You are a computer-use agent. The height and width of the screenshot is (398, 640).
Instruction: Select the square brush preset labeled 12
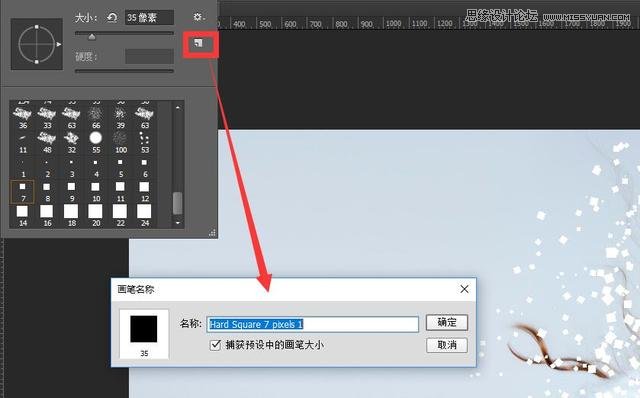pos(144,191)
